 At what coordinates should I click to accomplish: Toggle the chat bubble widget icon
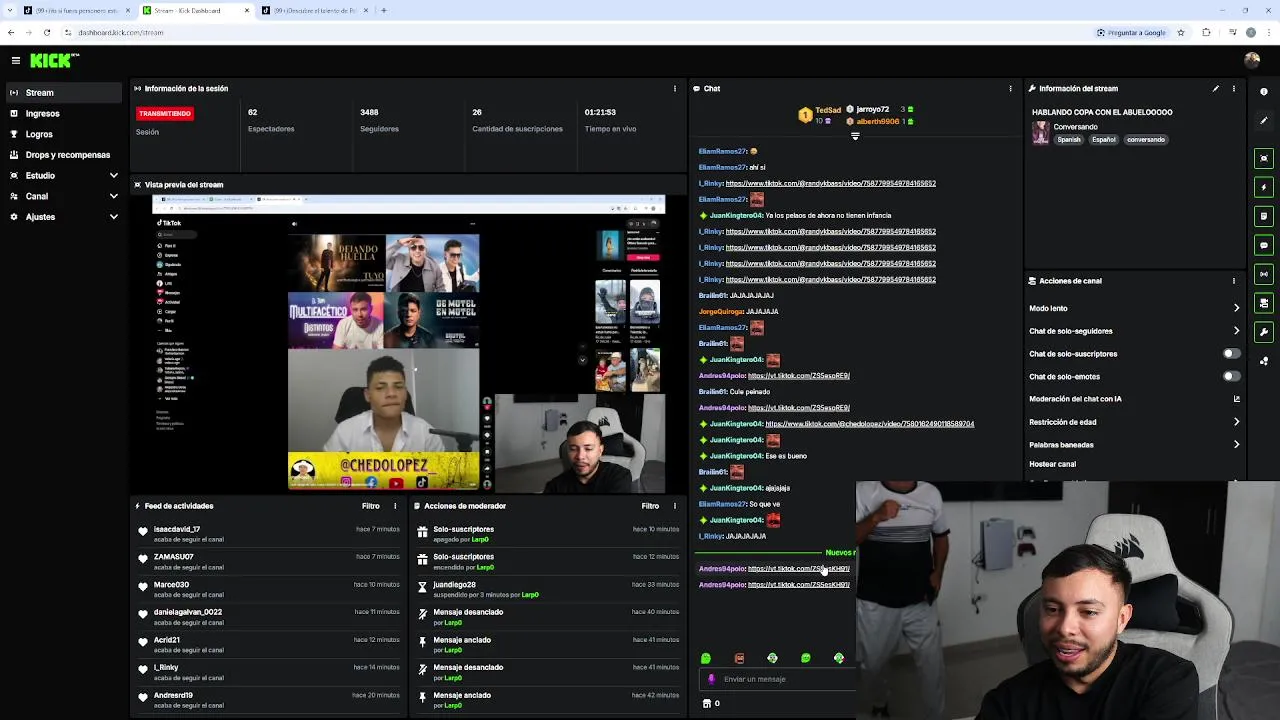click(1264, 245)
